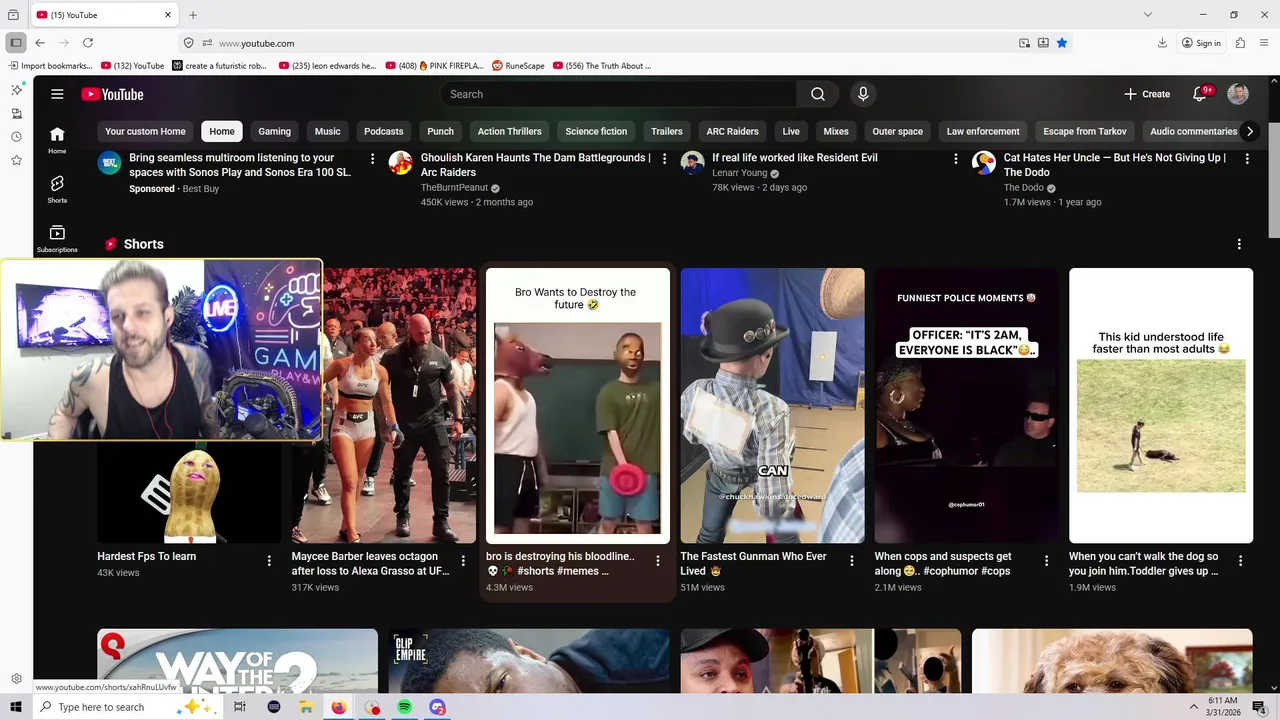The height and width of the screenshot is (720, 1280).
Task: Select the Action Thrillers chip
Action: point(509,131)
